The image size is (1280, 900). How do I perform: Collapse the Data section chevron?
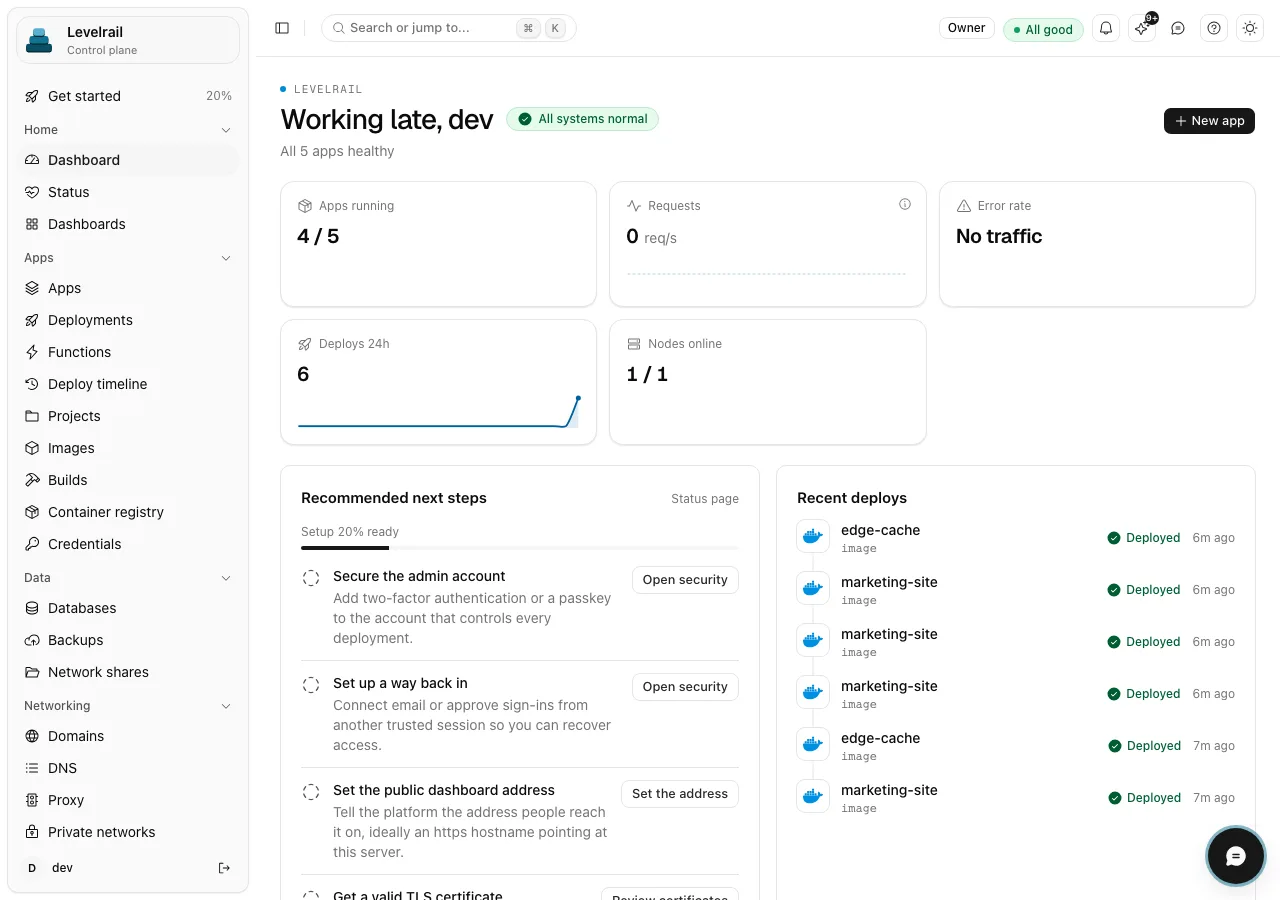click(226, 578)
